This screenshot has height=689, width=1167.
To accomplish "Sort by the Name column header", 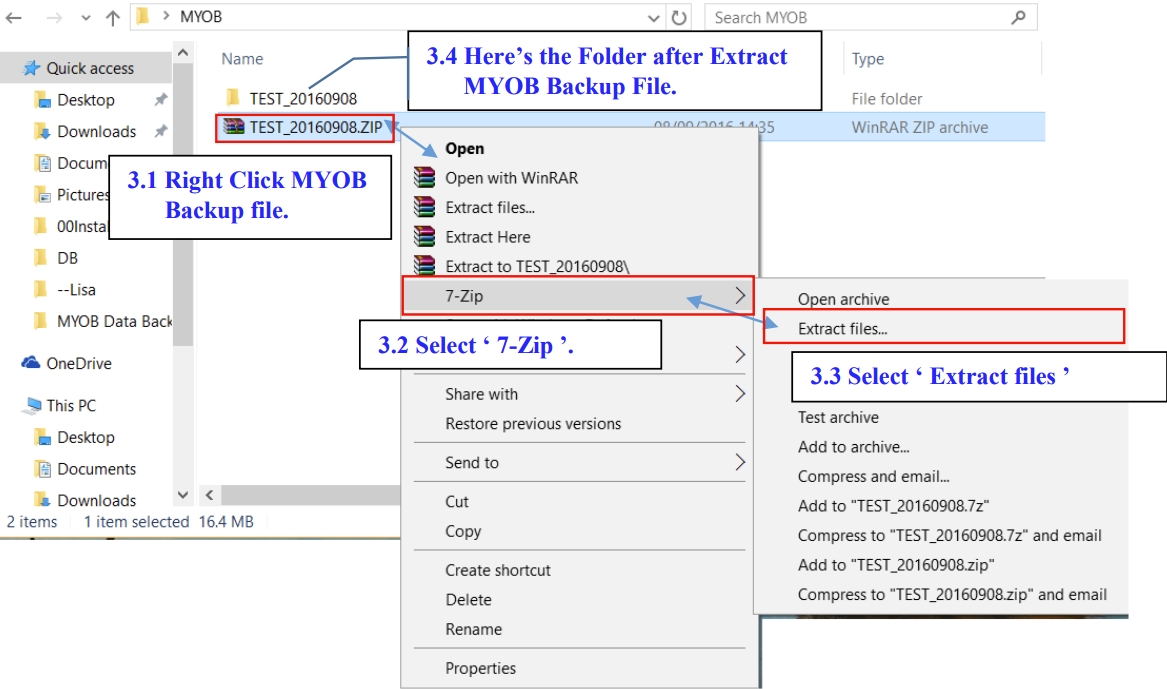I will (x=243, y=59).
